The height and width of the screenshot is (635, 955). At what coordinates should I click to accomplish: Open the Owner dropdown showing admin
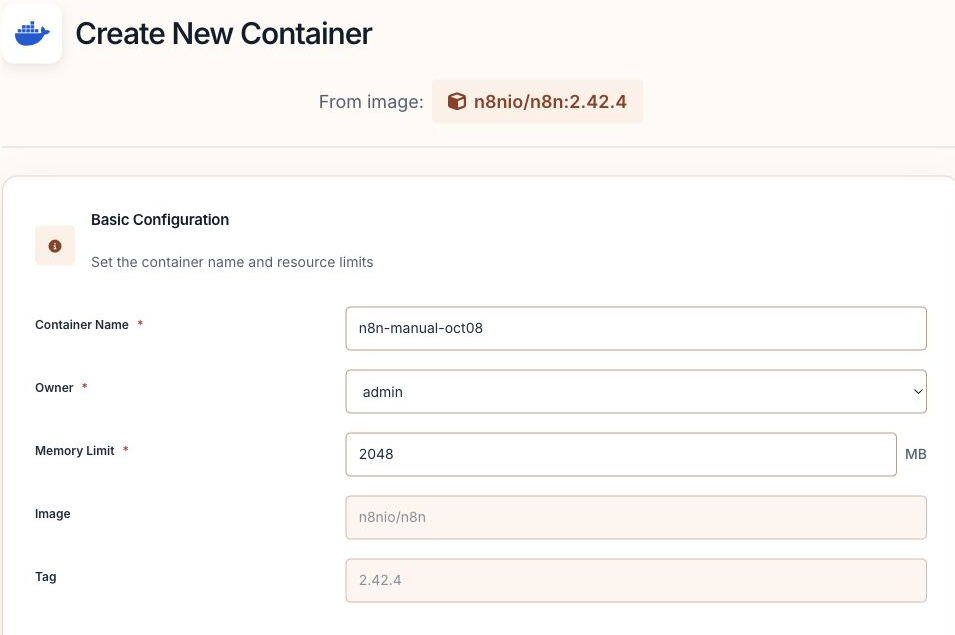tap(636, 391)
